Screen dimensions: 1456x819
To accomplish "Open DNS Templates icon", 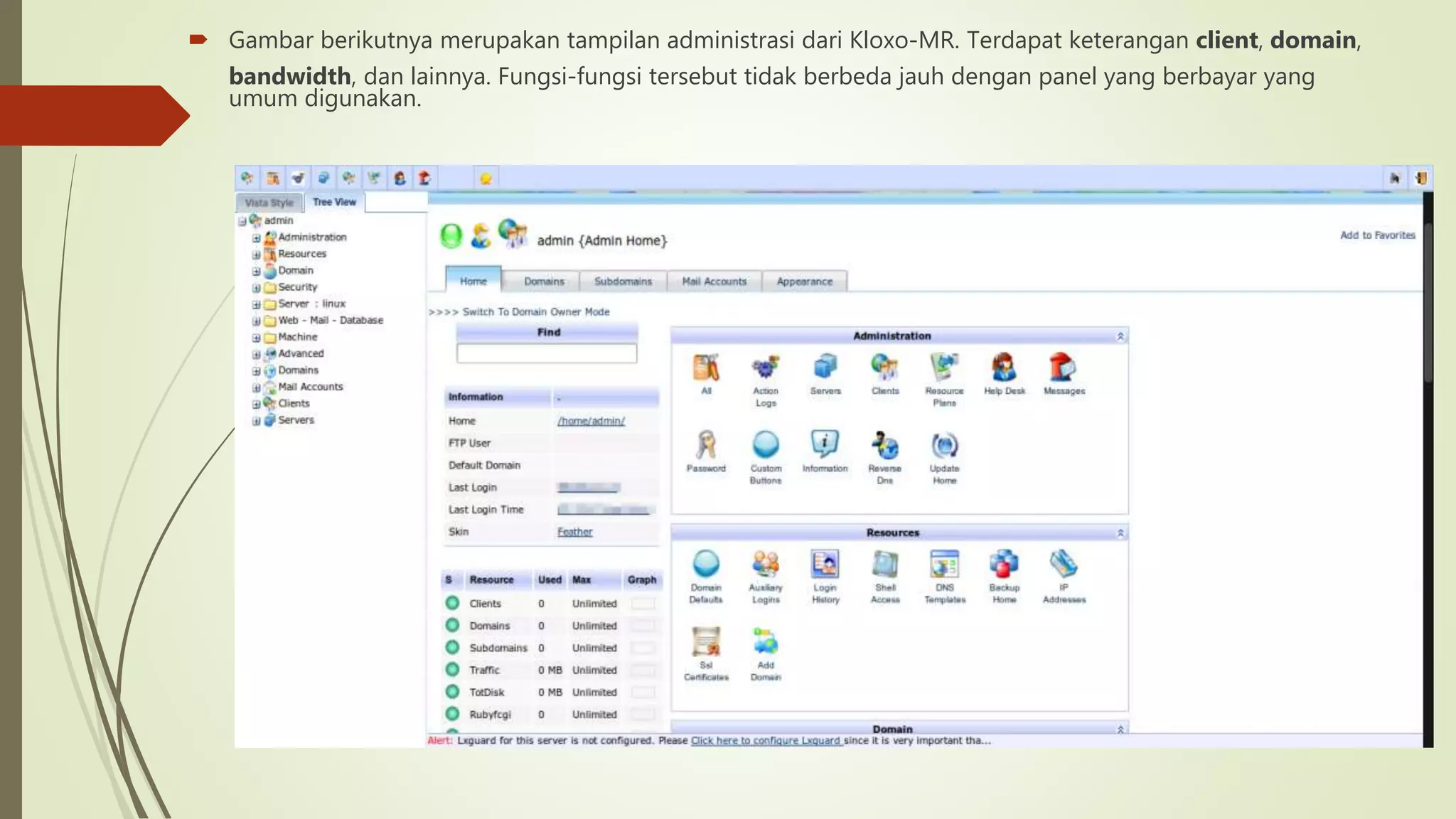I will pyautogui.click(x=944, y=564).
